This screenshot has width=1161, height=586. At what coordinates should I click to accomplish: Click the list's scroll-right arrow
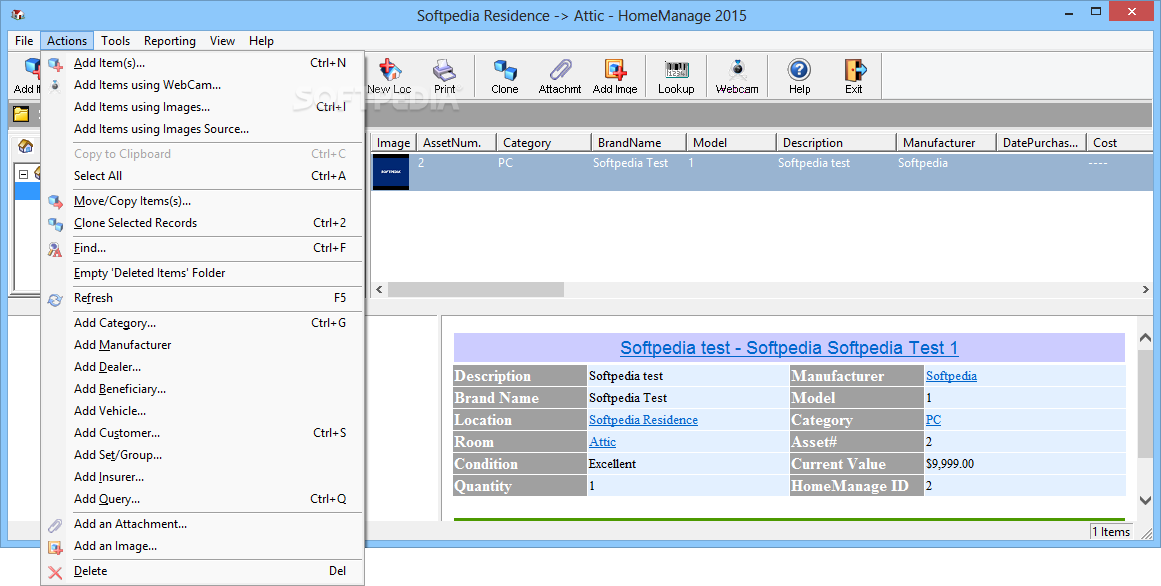point(1145,290)
